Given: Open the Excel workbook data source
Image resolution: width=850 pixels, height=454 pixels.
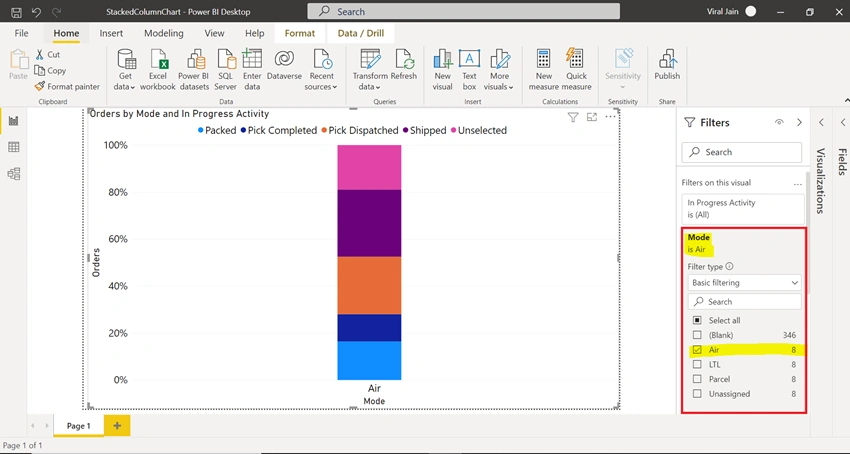Looking at the screenshot, I should pos(158,69).
